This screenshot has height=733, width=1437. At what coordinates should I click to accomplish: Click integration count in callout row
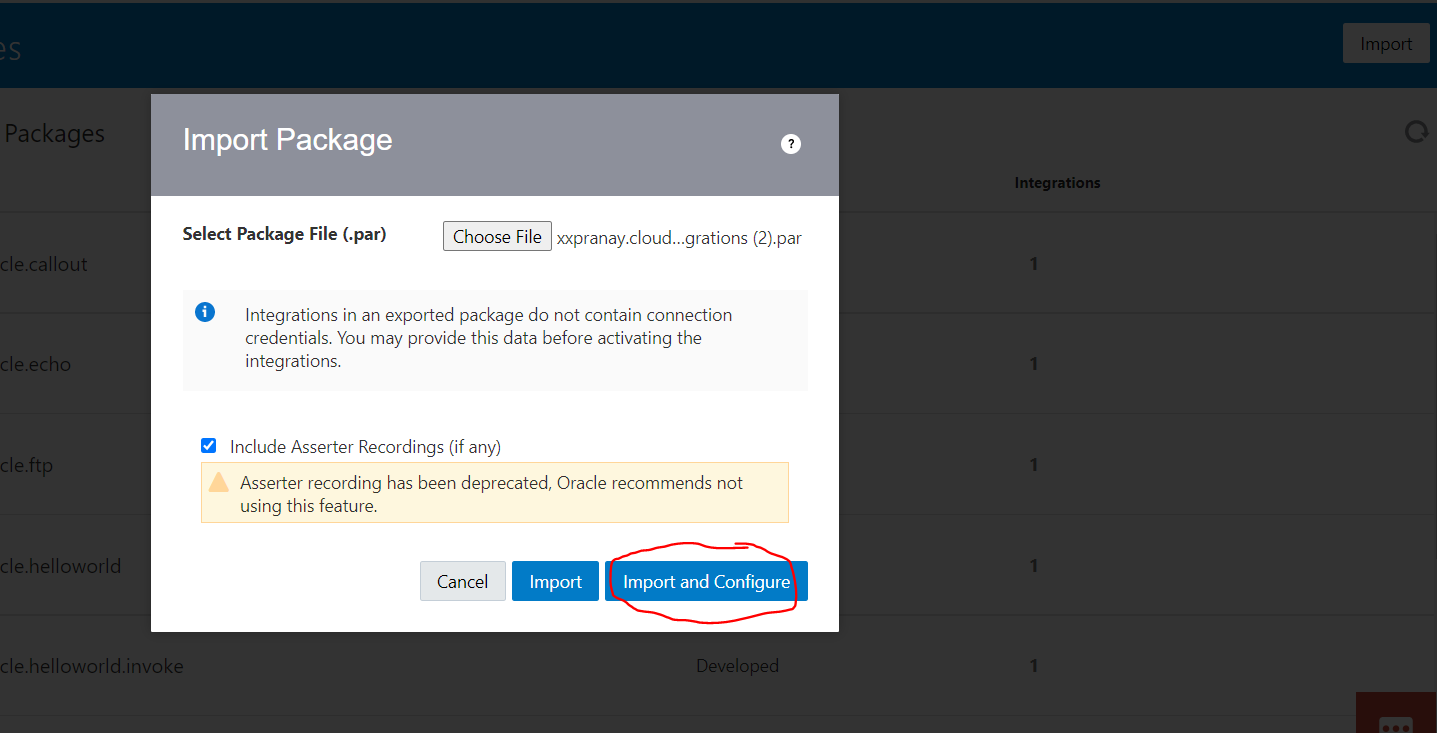pyautogui.click(x=1034, y=264)
